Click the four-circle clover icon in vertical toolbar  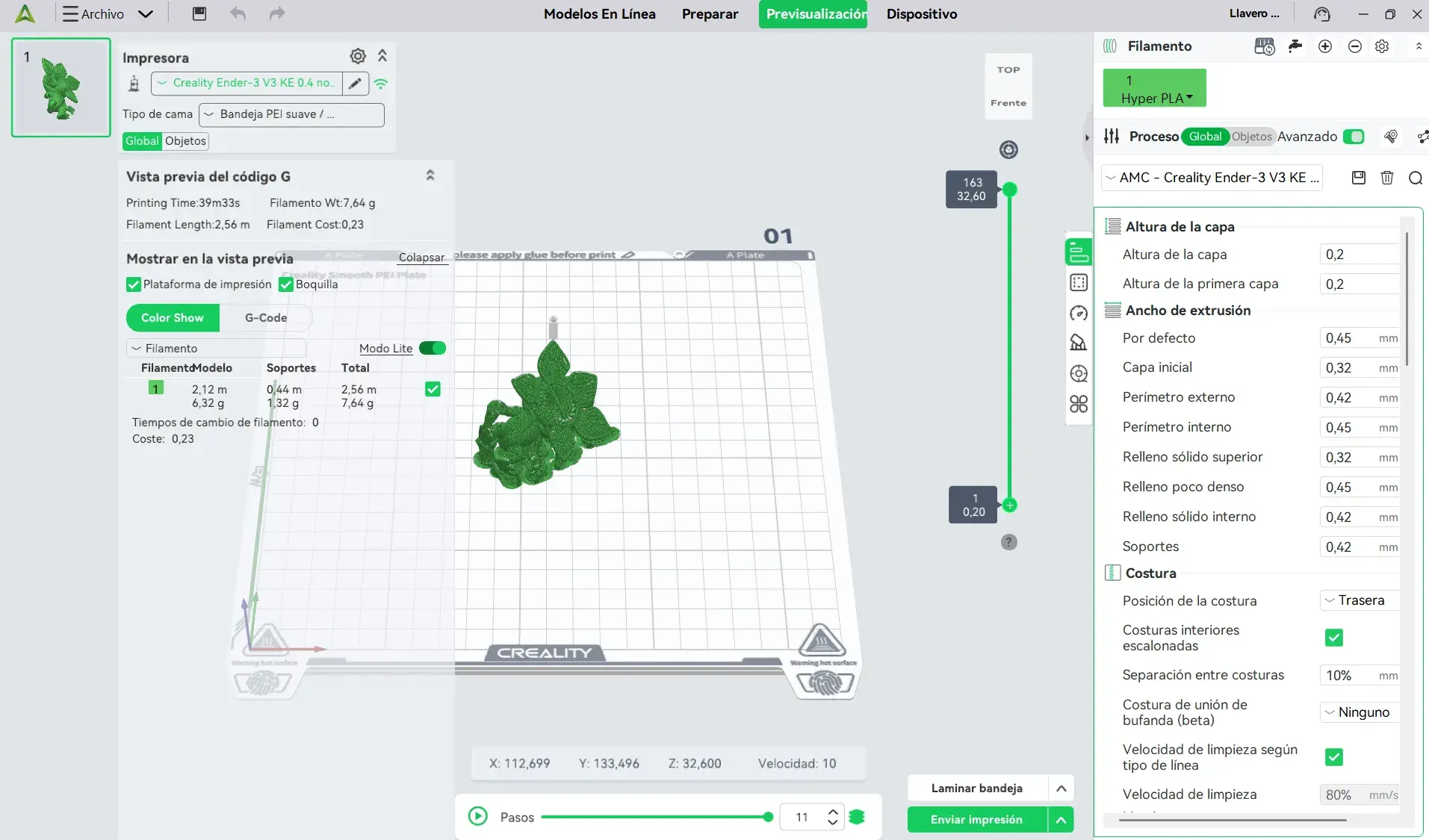coord(1079,404)
